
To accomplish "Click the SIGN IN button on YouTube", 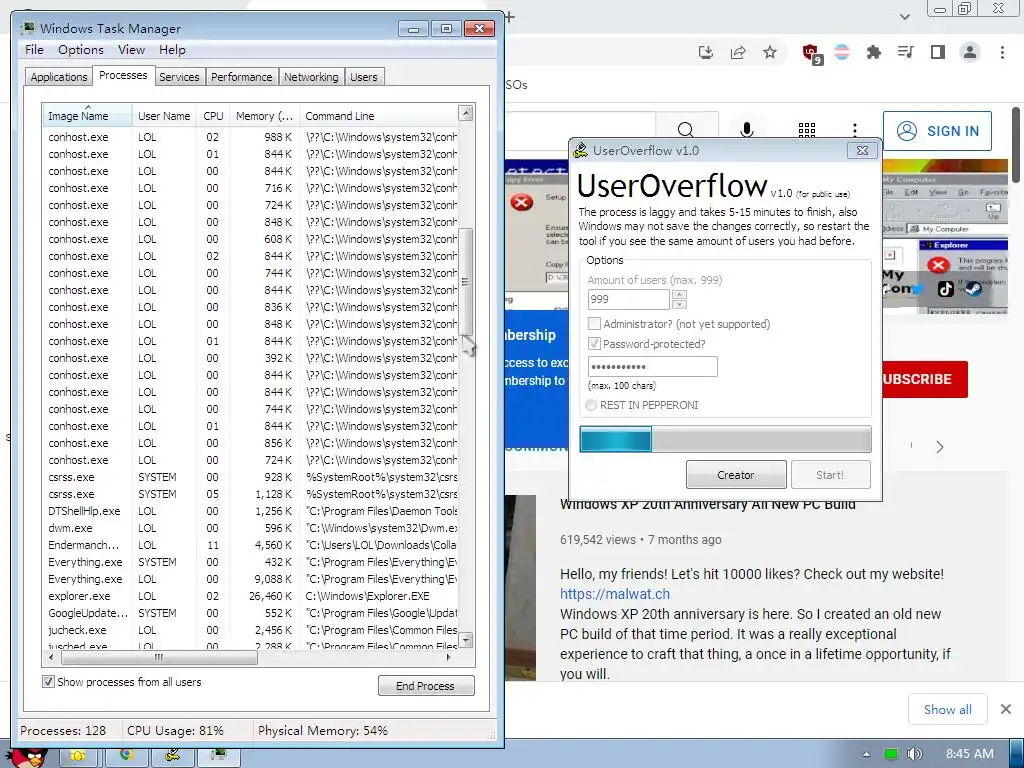I will click(937, 131).
